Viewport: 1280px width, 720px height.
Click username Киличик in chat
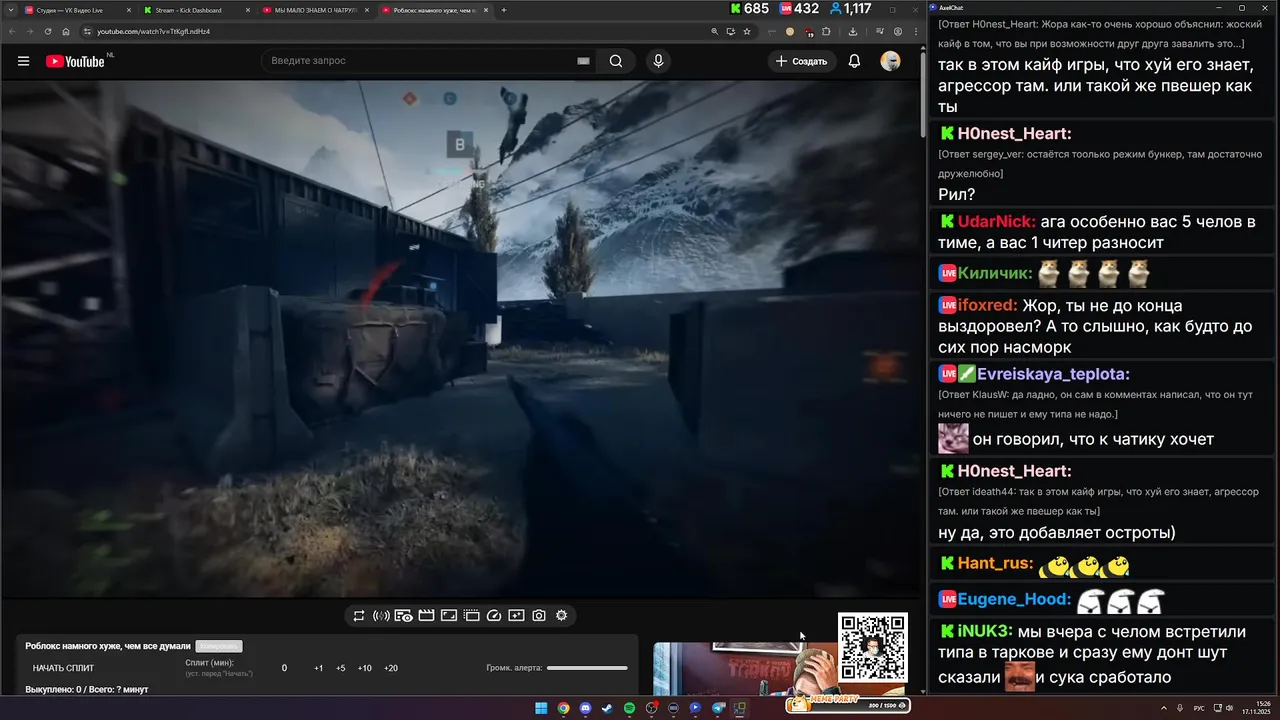(995, 273)
